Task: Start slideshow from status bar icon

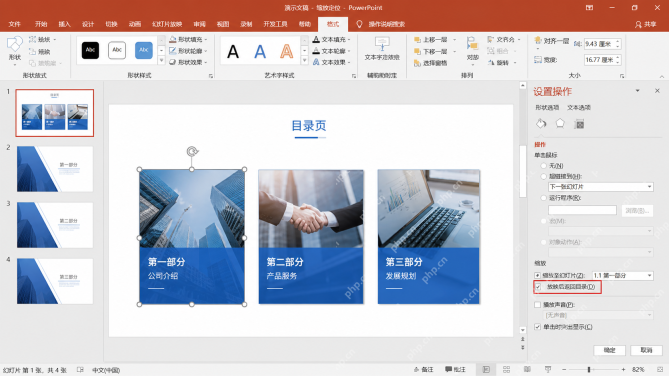Action: (x=548, y=370)
